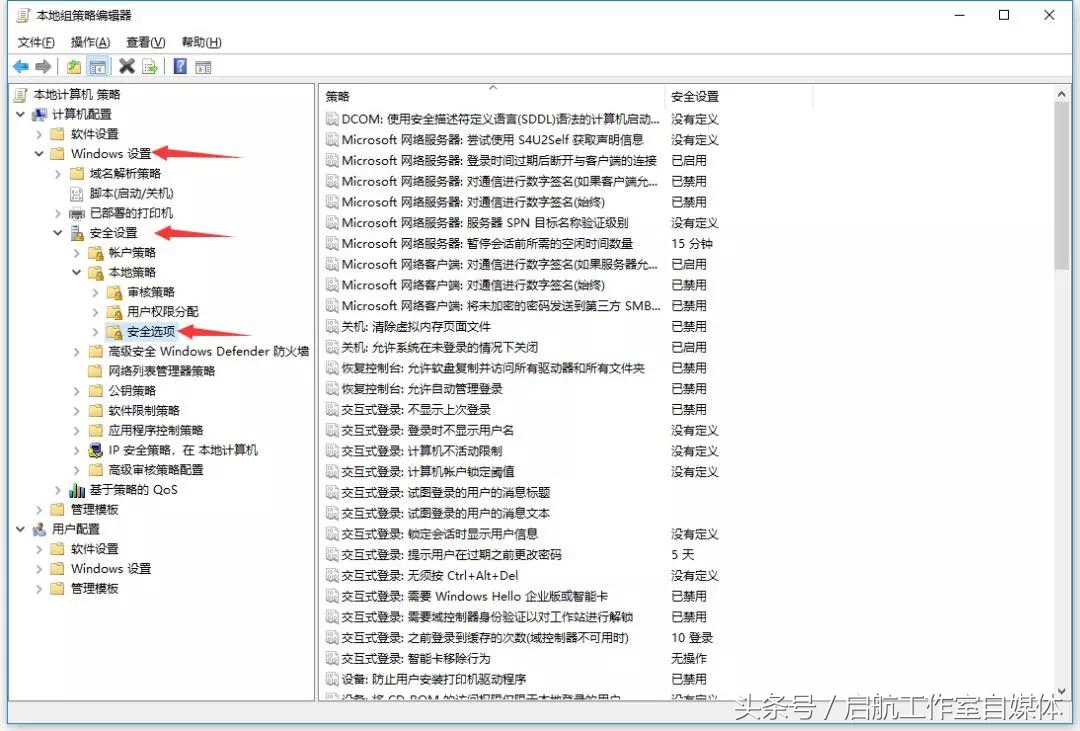Viewport: 1080px width, 731px height.
Task: Click the Show/Hide action pane toolbar icon
Action: click(x=204, y=66)
